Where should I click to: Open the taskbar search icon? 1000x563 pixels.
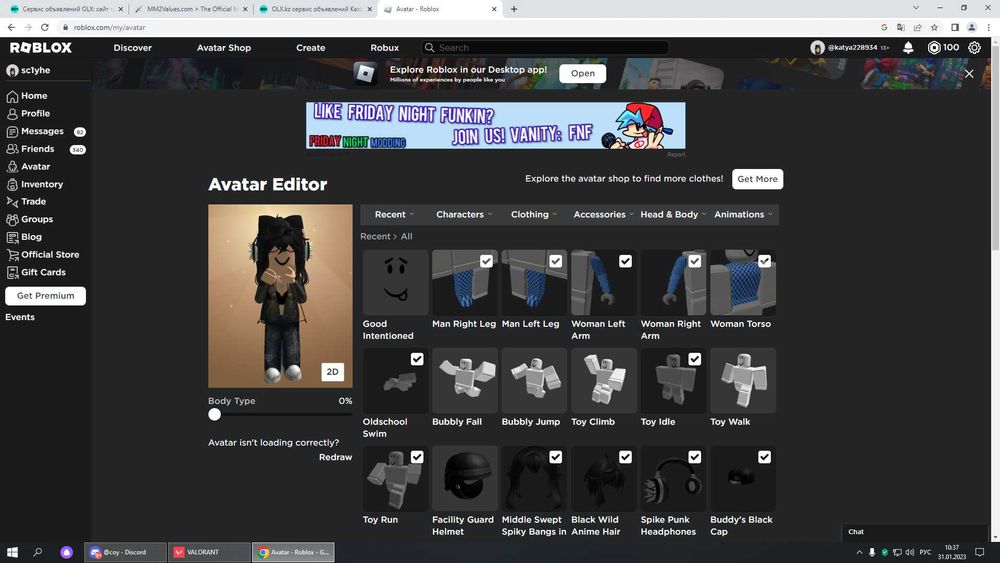[x=38, y=552]
